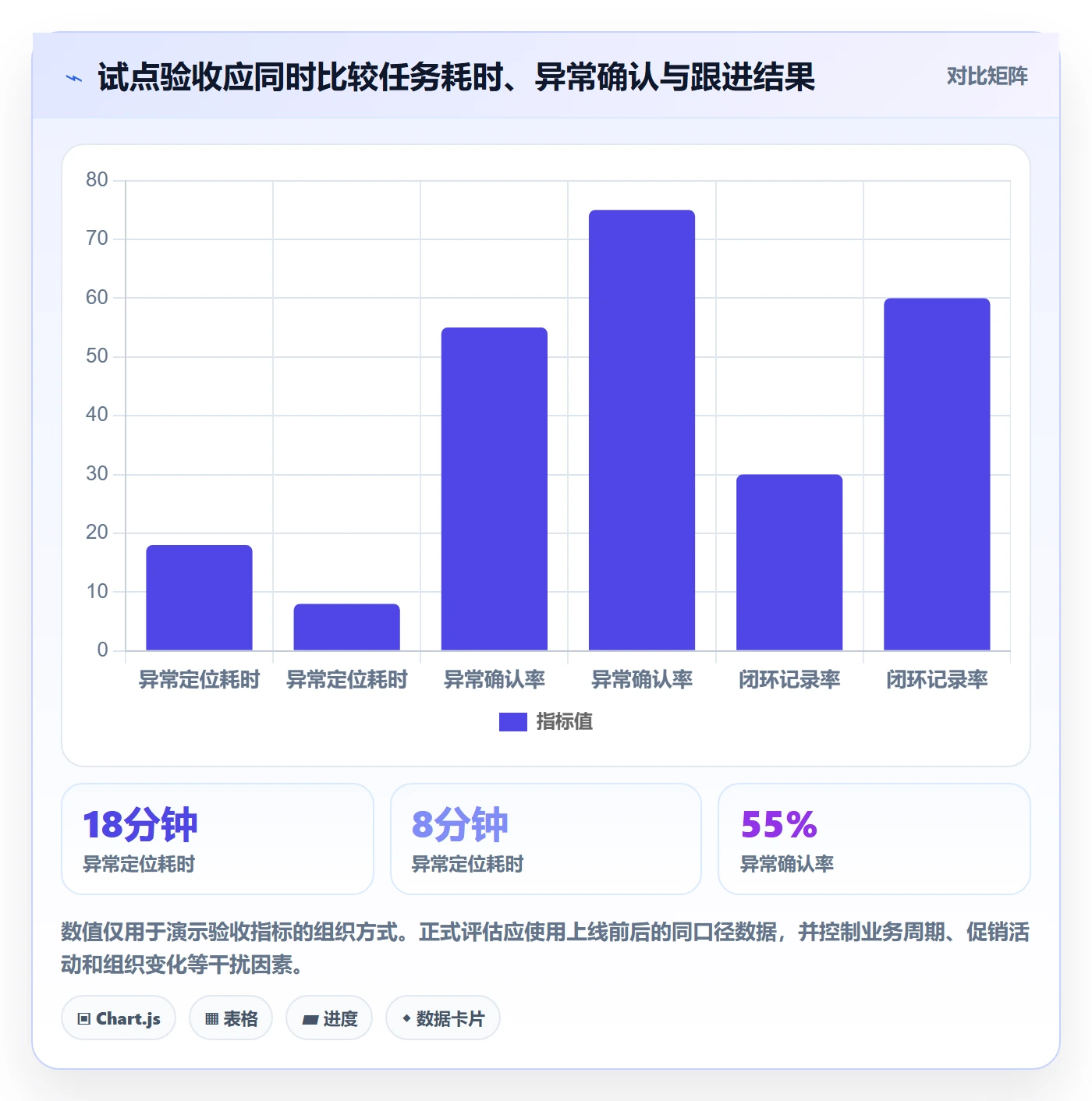
Task: Open the 55% 异常确认率 metric card
Action: [874, 839]
